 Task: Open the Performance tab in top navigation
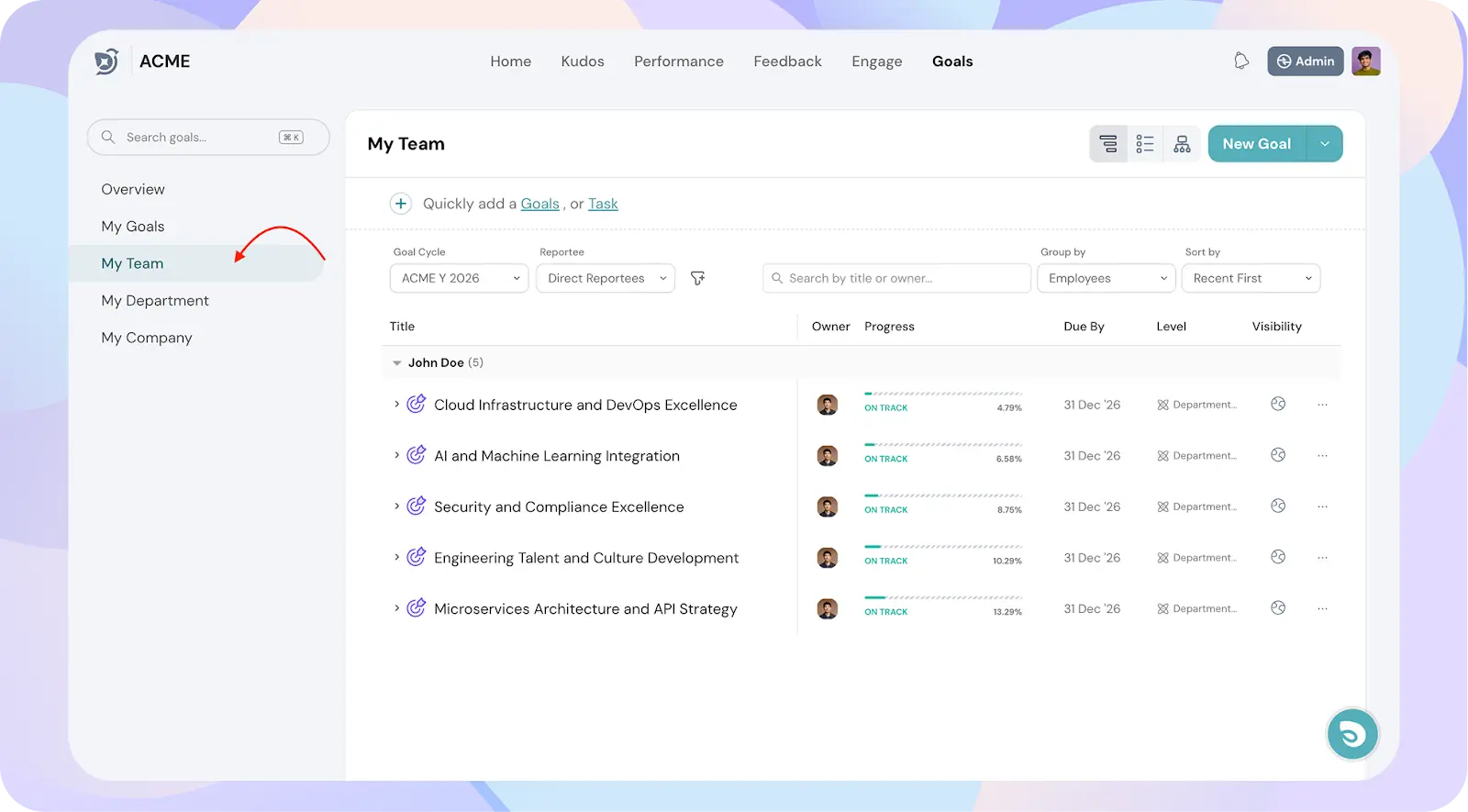coord(678,61)
